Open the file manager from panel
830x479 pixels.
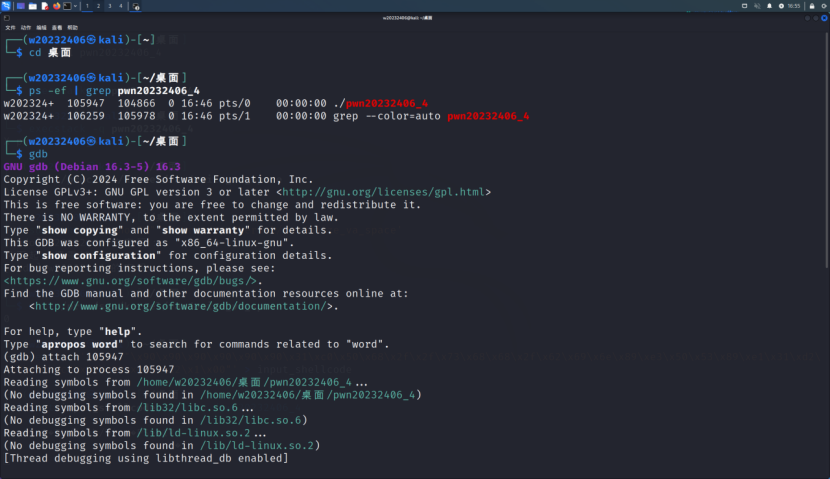(x=33, y=6)
